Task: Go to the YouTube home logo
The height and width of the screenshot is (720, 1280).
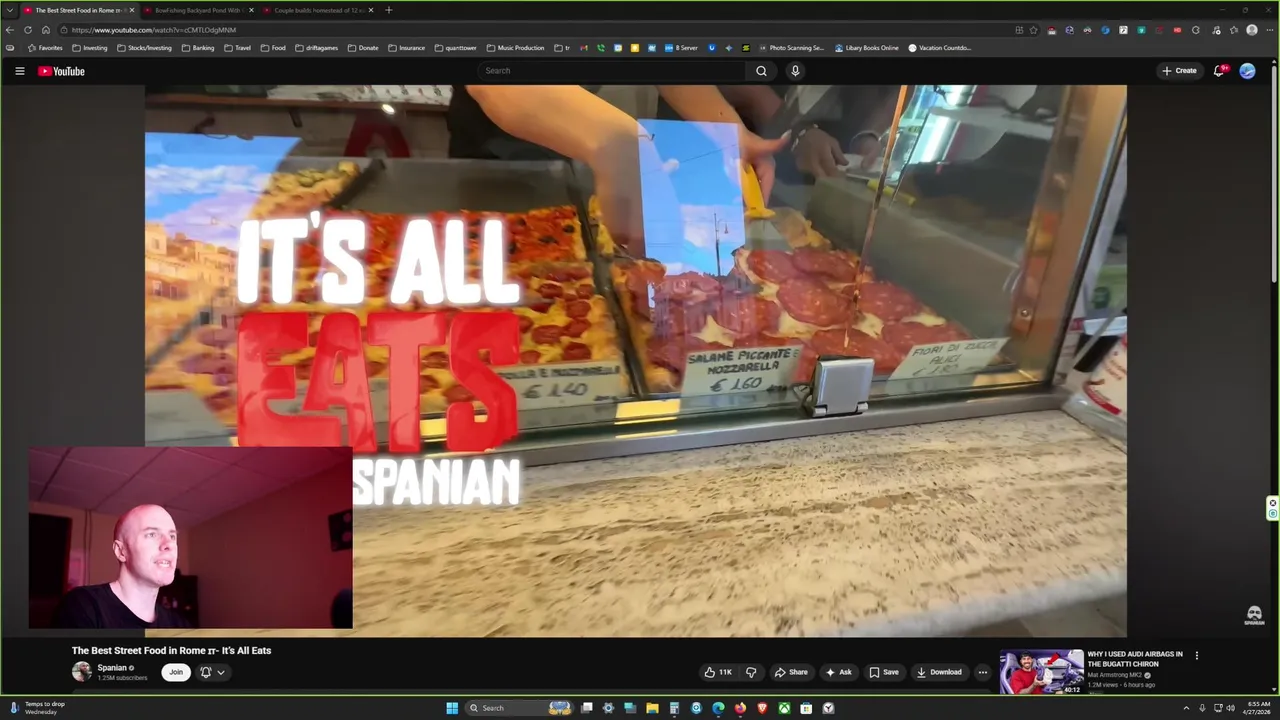Action: pyautogui.click(x=61, y=71)
